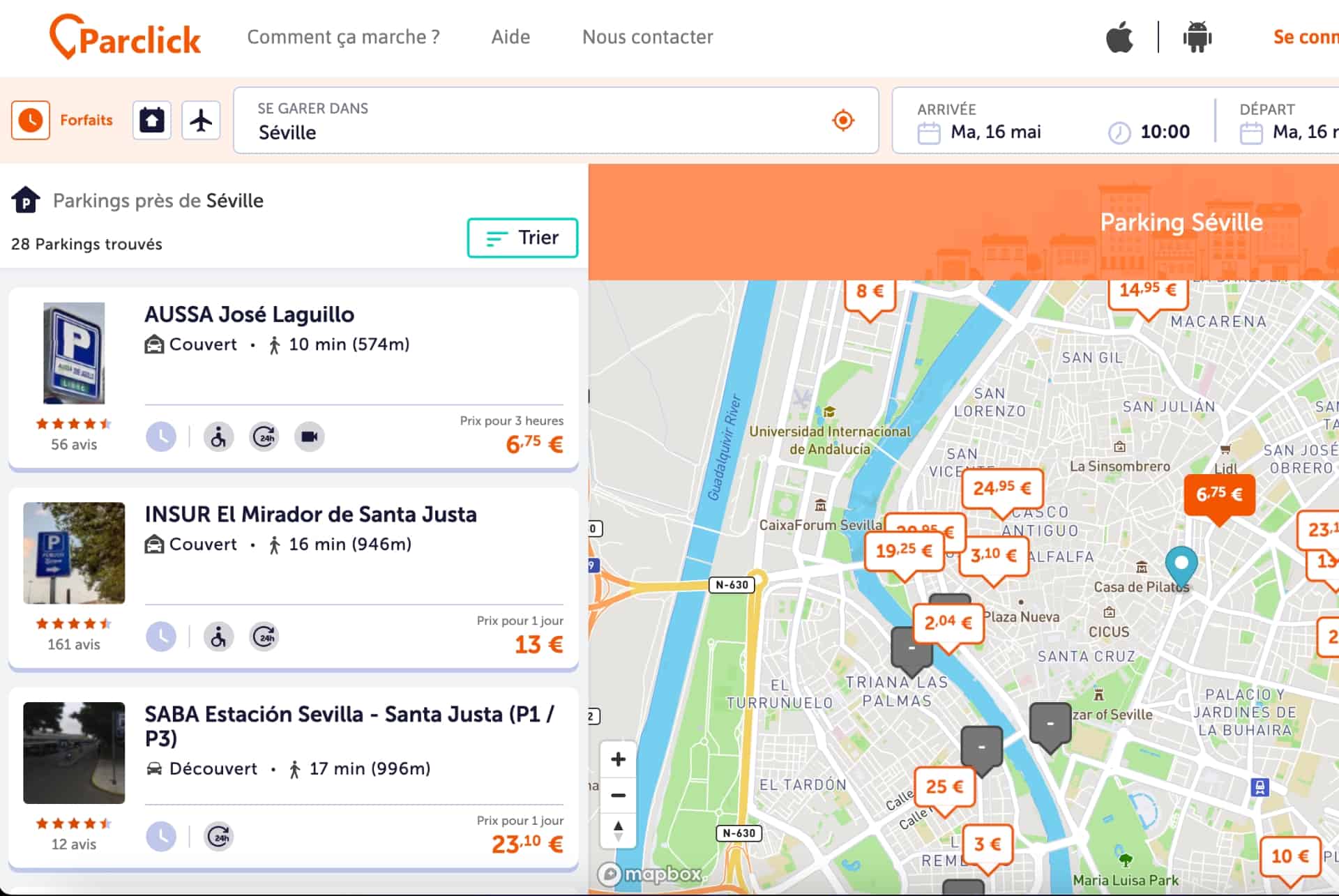
Task: Select the Forfaits clock icon
Action: [x=30, y=120]
